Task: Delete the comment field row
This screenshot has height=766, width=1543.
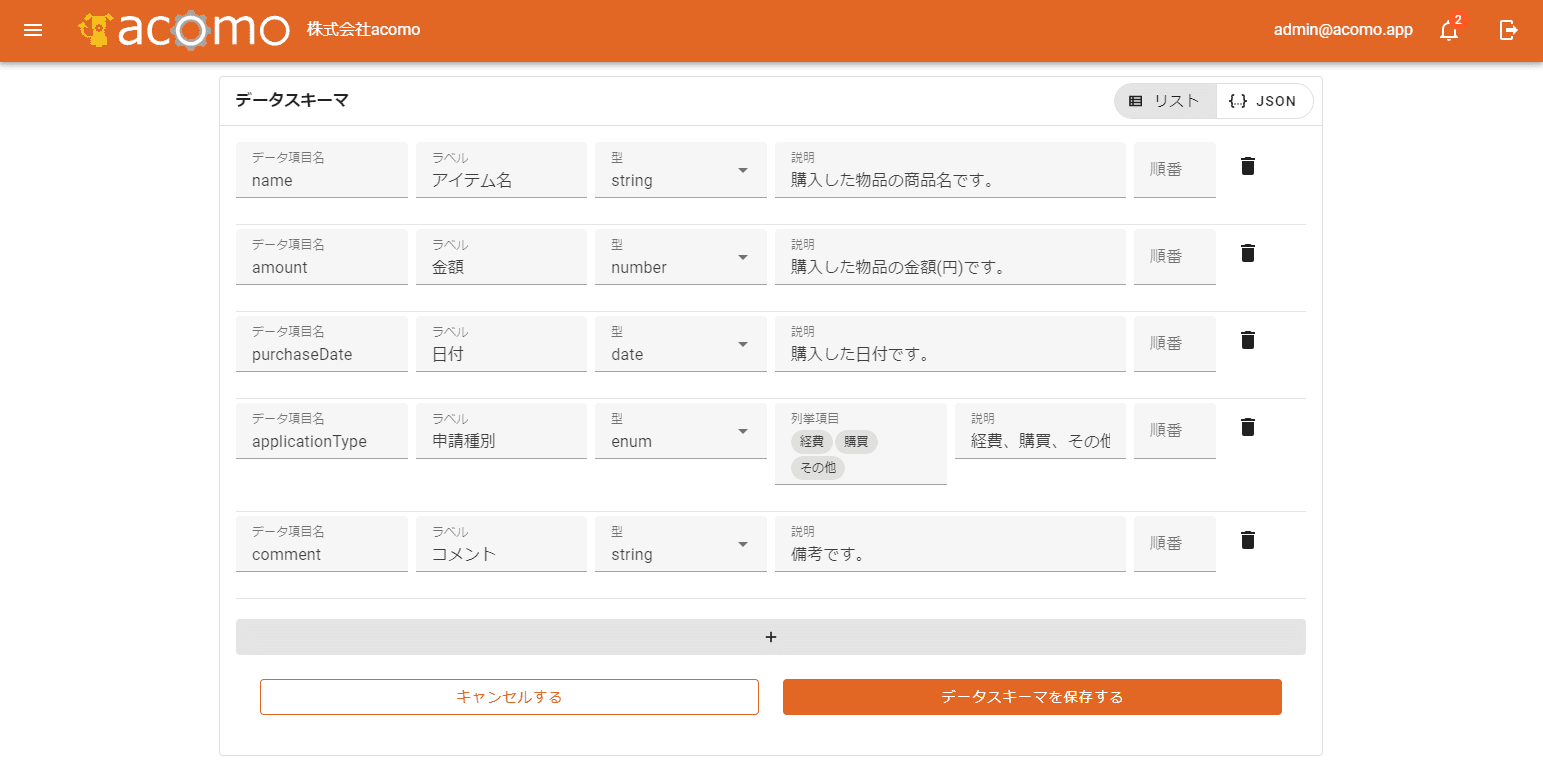Action: point(1247,540)
